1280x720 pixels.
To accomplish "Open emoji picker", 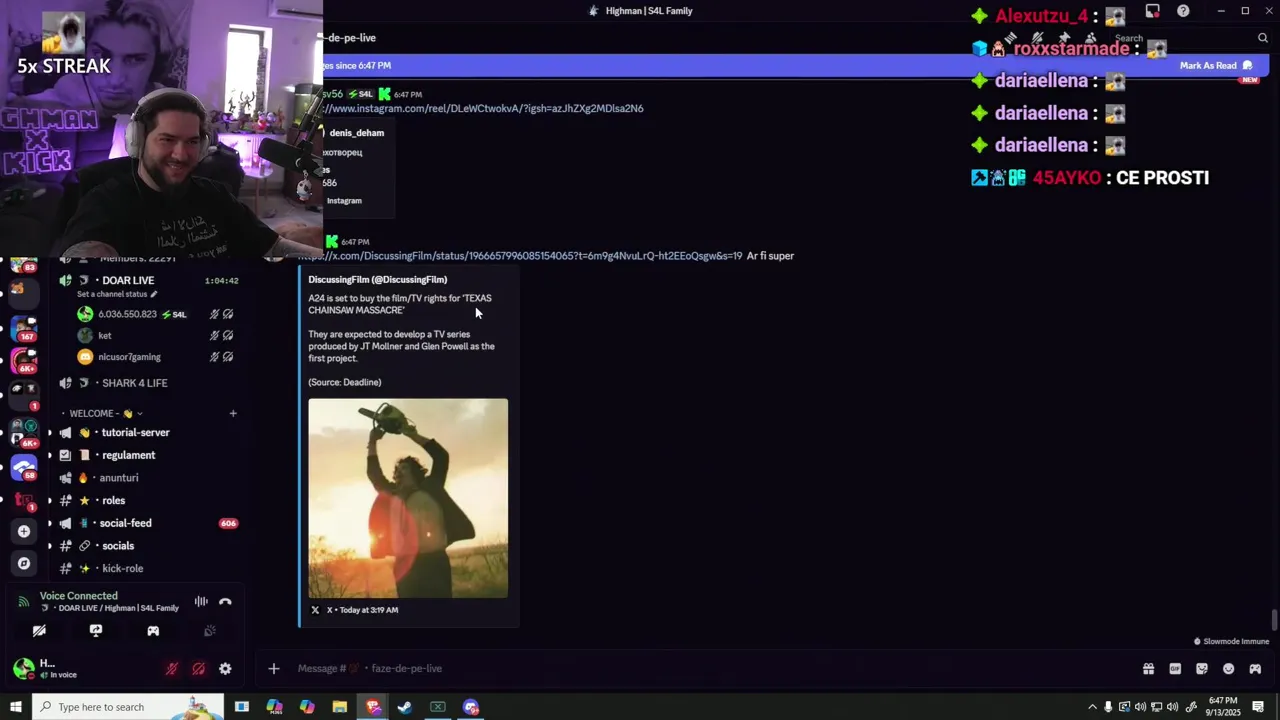I will point(1229,669).
